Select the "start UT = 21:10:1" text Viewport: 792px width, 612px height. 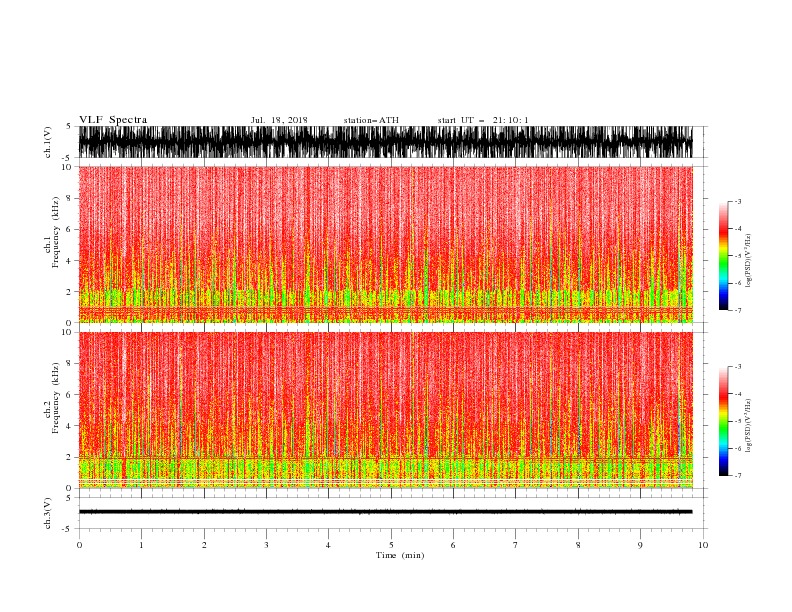(x=483, y=120)
